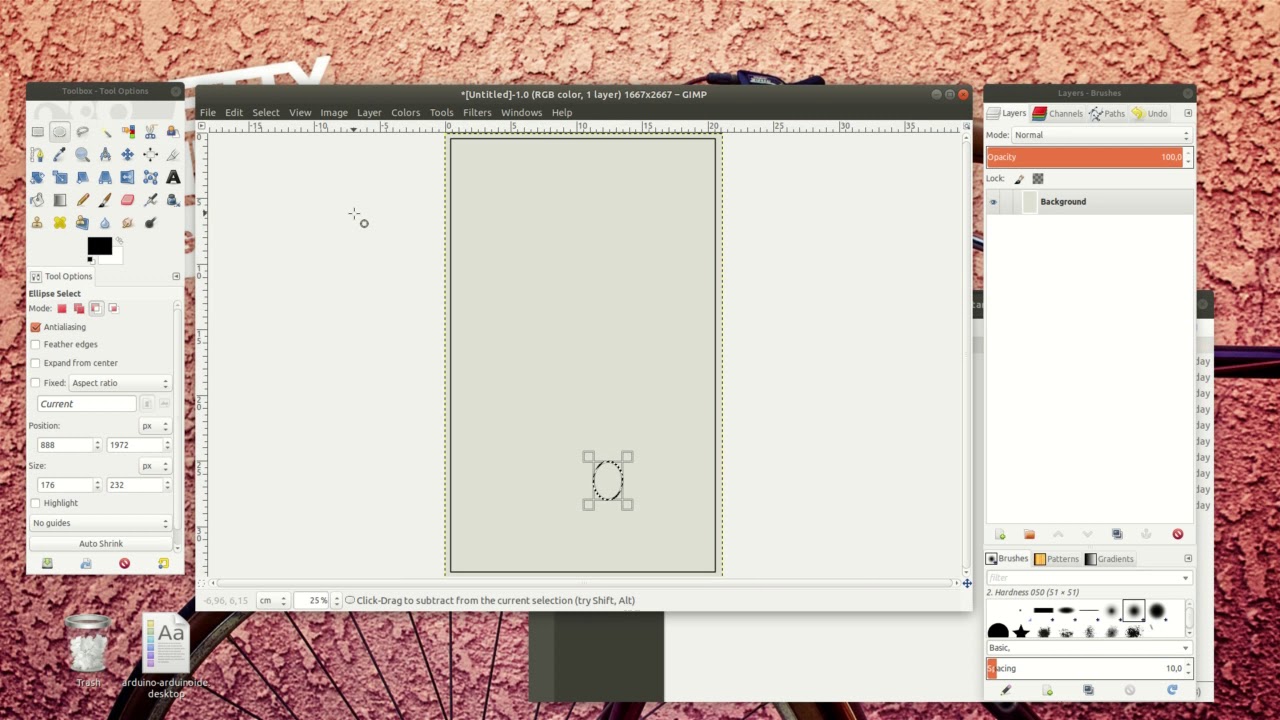The height and width of the screenshot is (720, 1280).
Task: Select the Scale tool
Action: [60, 177]
